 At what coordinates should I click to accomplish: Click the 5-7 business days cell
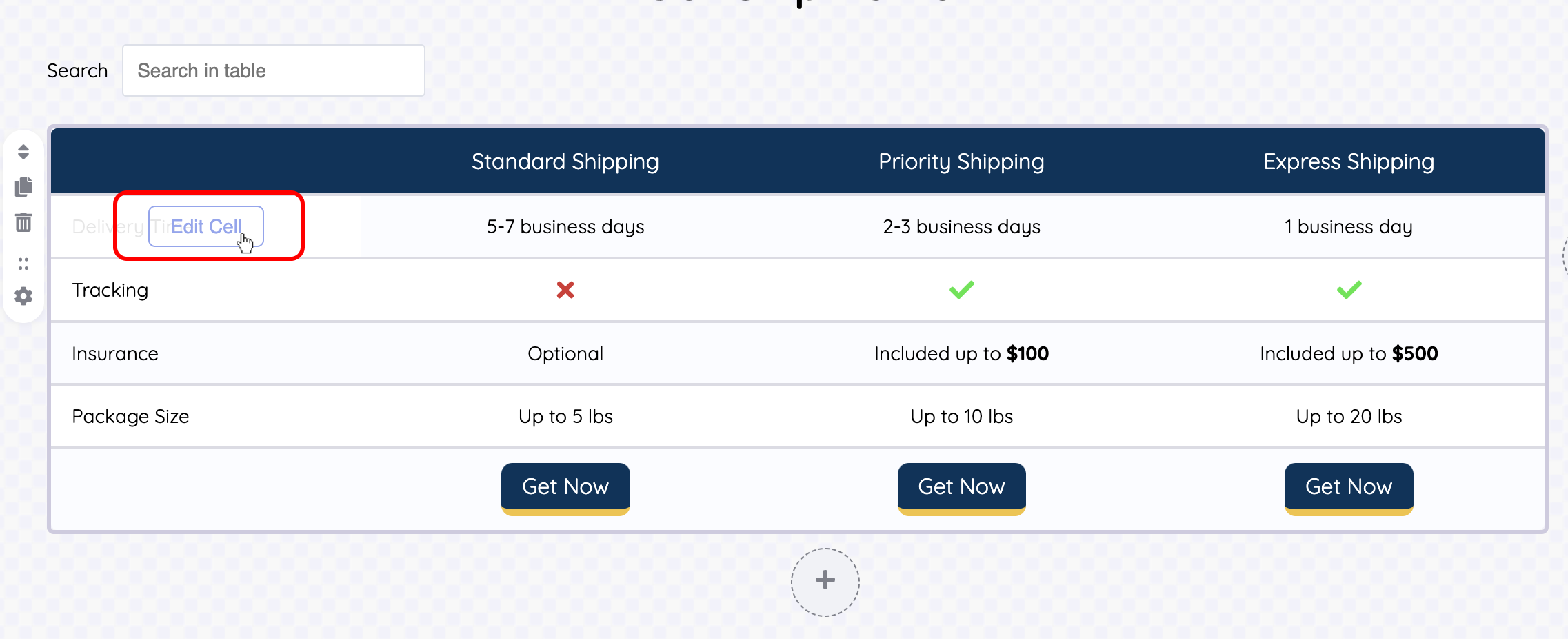565,226
